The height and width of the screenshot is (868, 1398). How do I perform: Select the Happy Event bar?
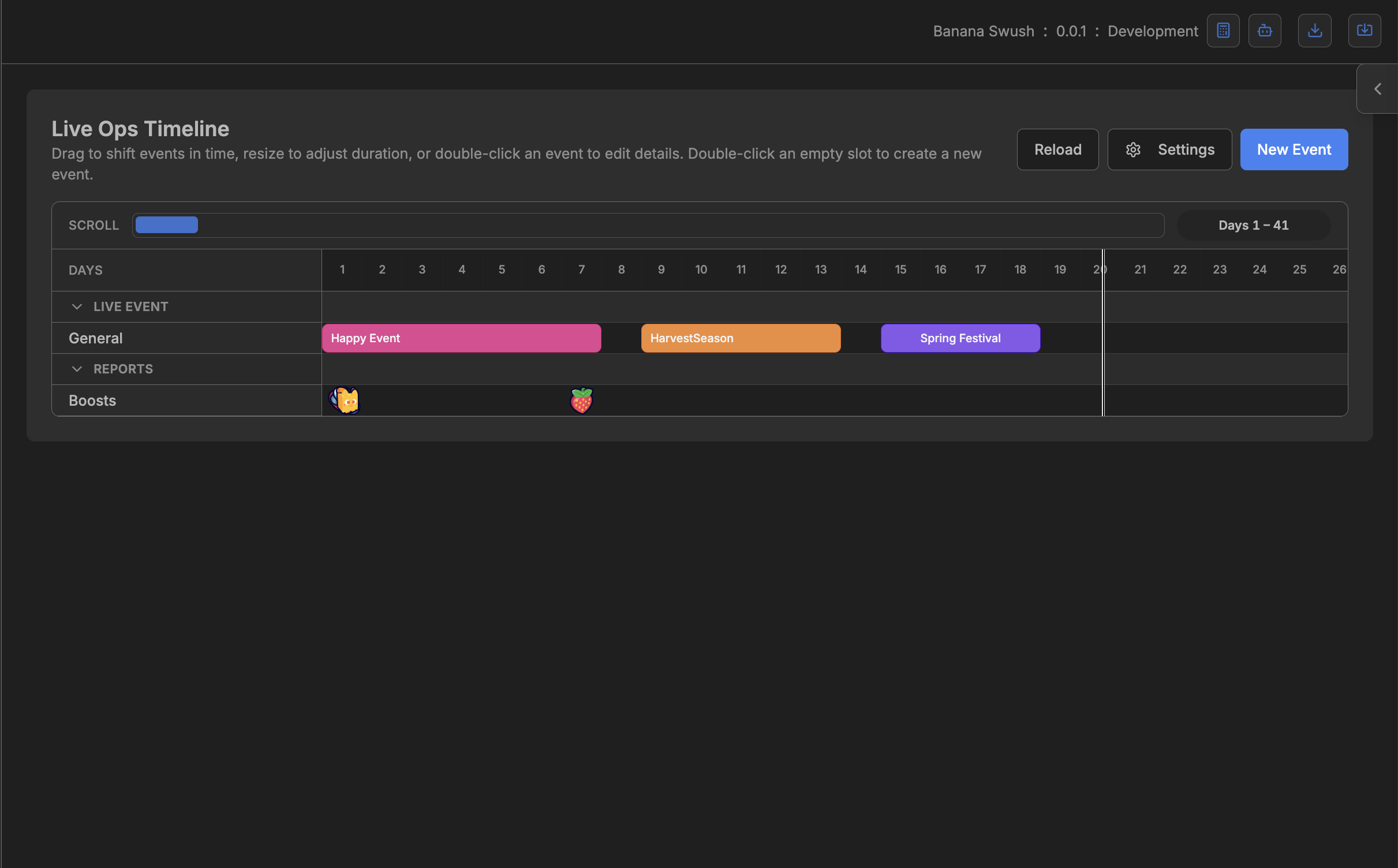(x=461, y=338)
